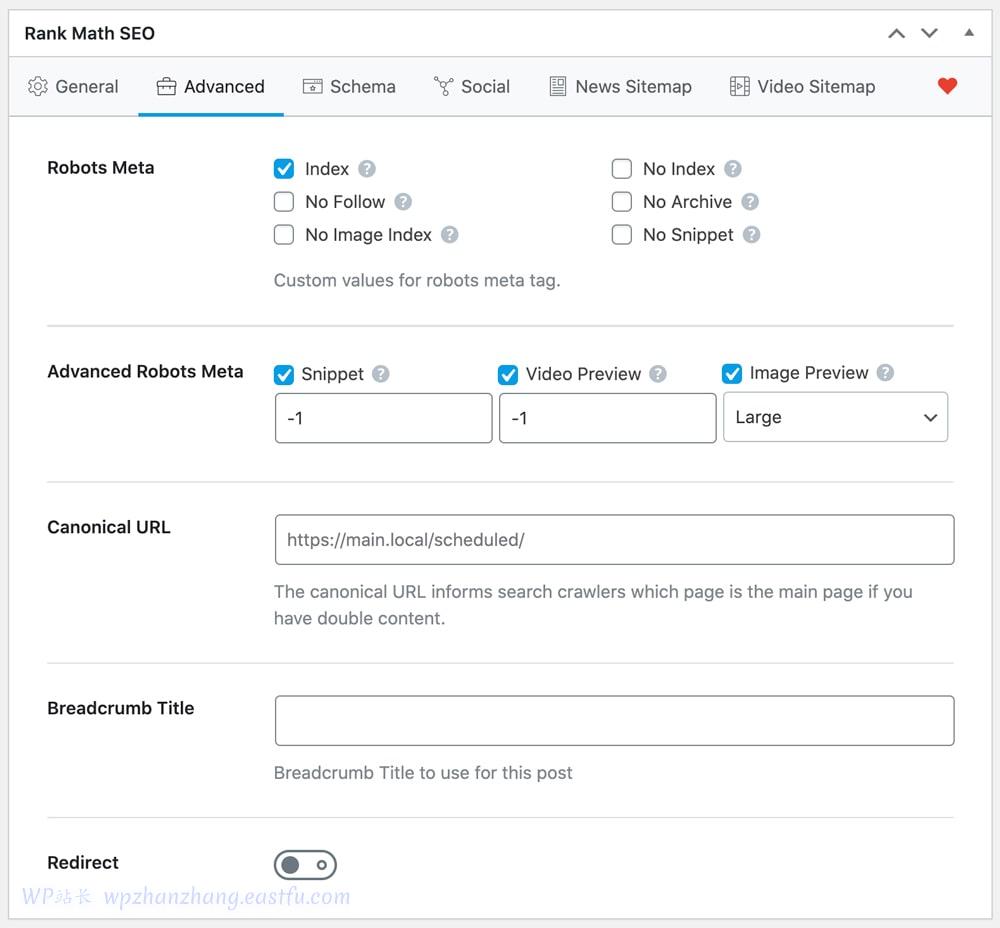Uncheck the Video Preview checkbox
The image size is (1000, 928).
click(508, 375)
